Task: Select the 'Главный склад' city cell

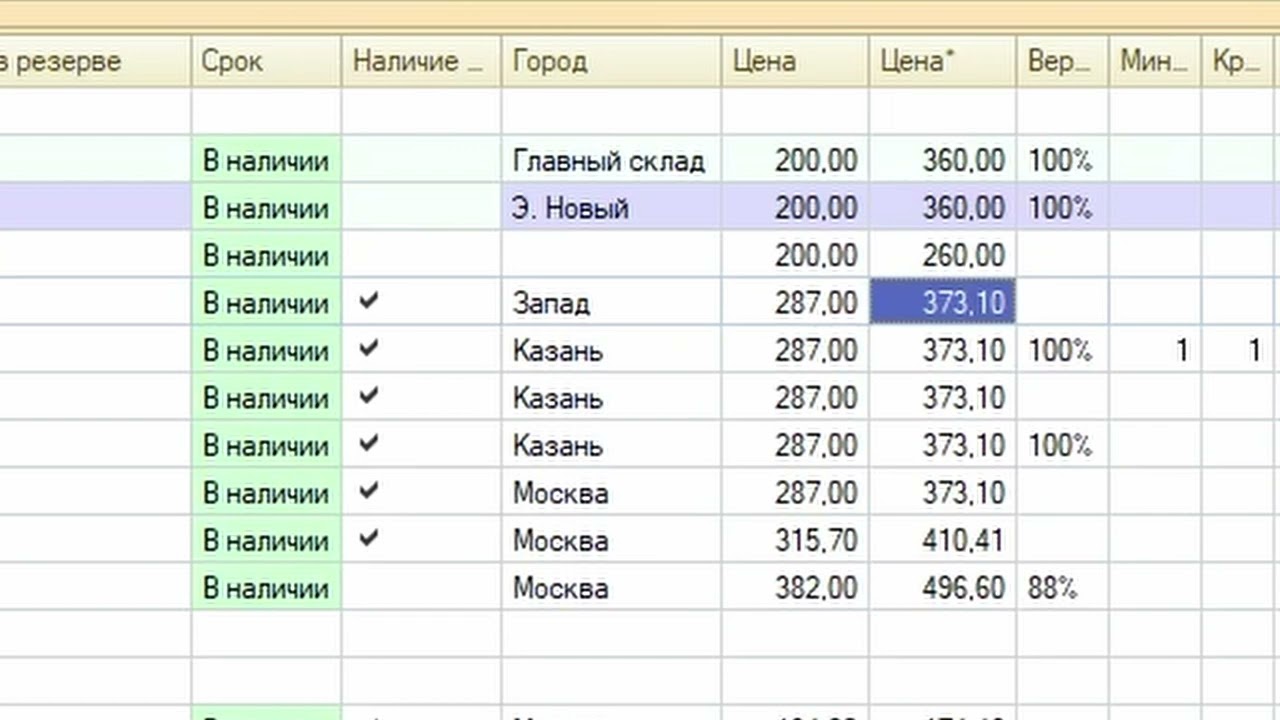Action: click(611, 161)
